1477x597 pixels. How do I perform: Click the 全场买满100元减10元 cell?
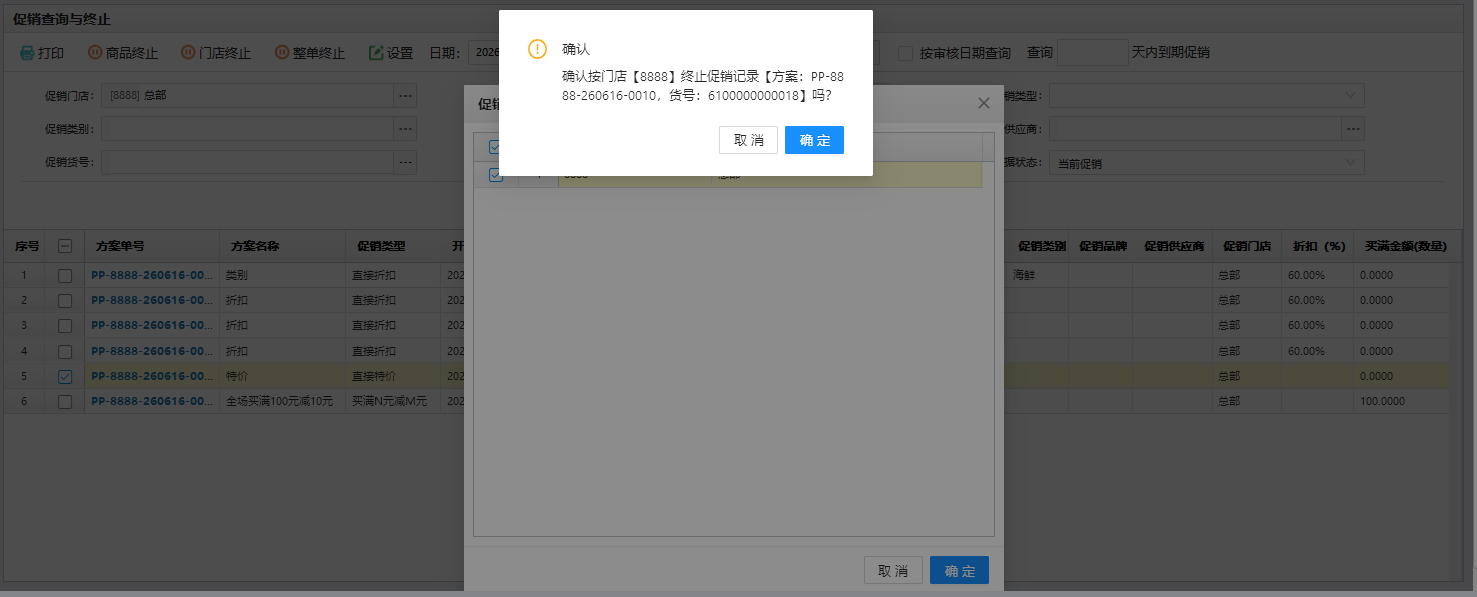click(x=282, y=402)
